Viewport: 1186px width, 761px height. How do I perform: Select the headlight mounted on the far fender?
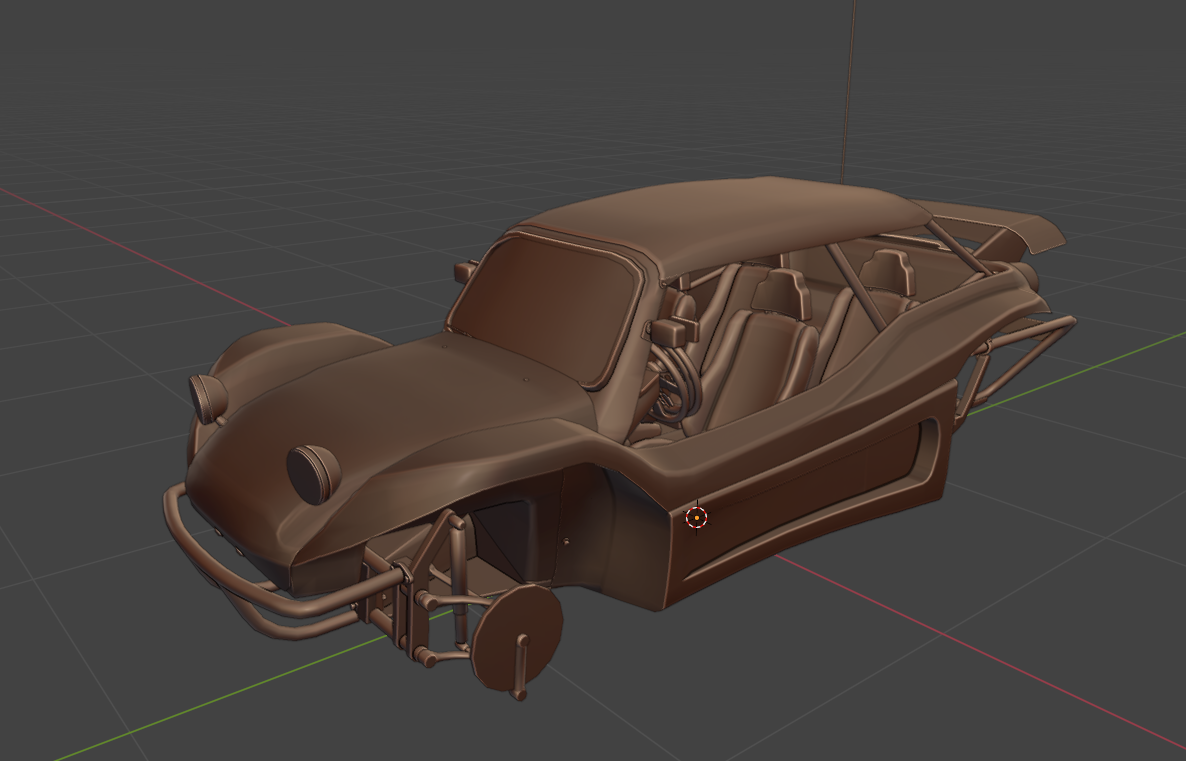207,398
